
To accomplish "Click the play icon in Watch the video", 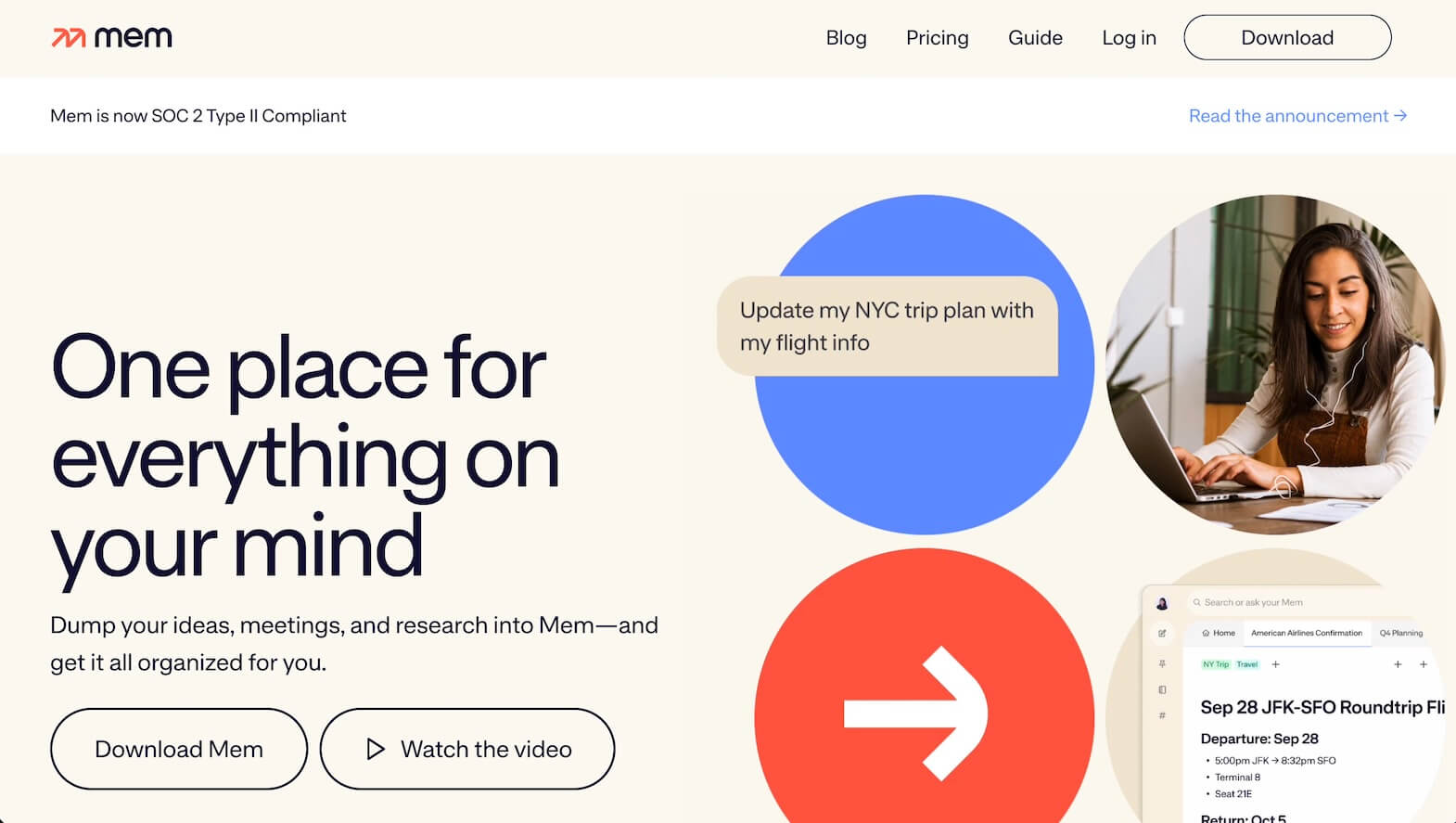I will 375,749.
